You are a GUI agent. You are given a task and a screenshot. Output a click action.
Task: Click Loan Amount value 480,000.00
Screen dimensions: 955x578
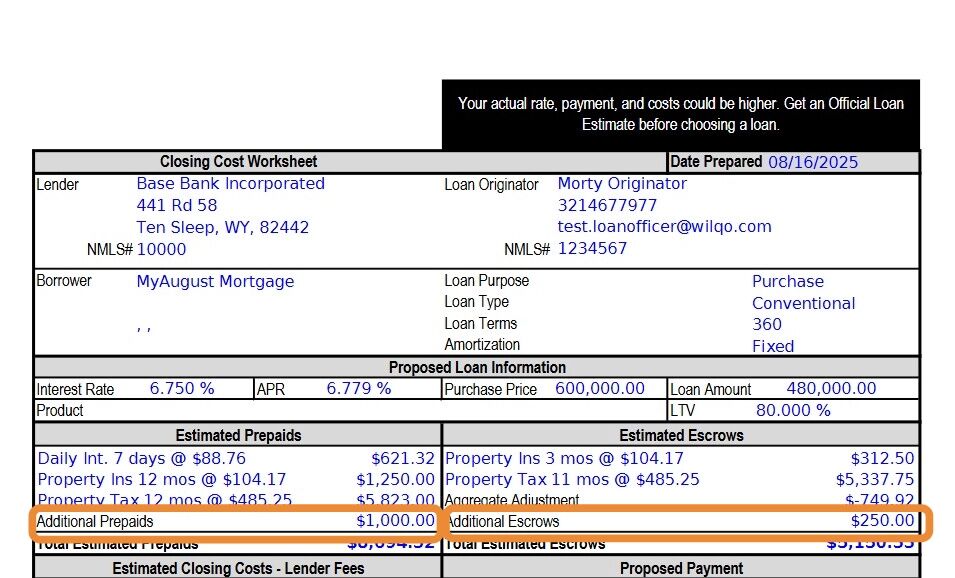[x=831, y=389]
